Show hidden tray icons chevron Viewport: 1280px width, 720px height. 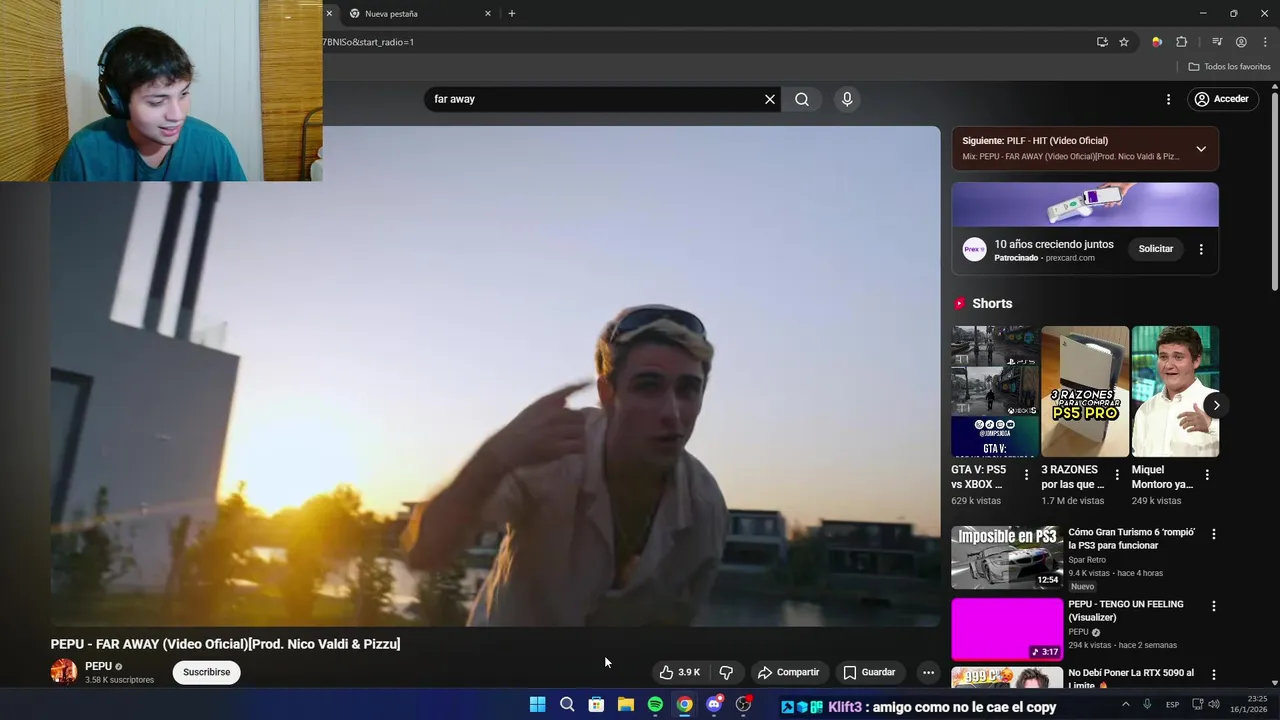[x=1126, y=705]
